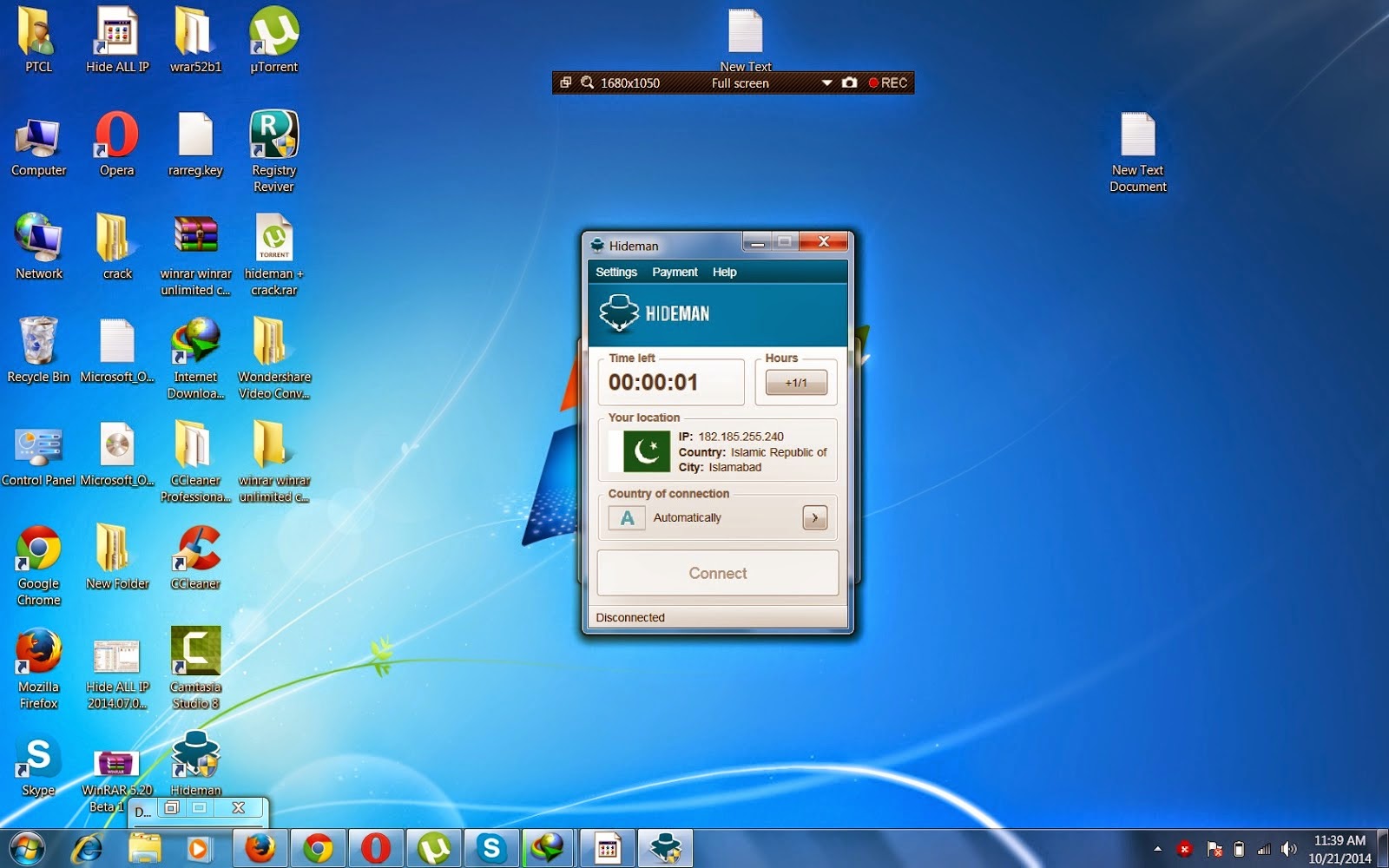Start recording with the REC button
Screen dimensions: 1389x868
(887, 83)
